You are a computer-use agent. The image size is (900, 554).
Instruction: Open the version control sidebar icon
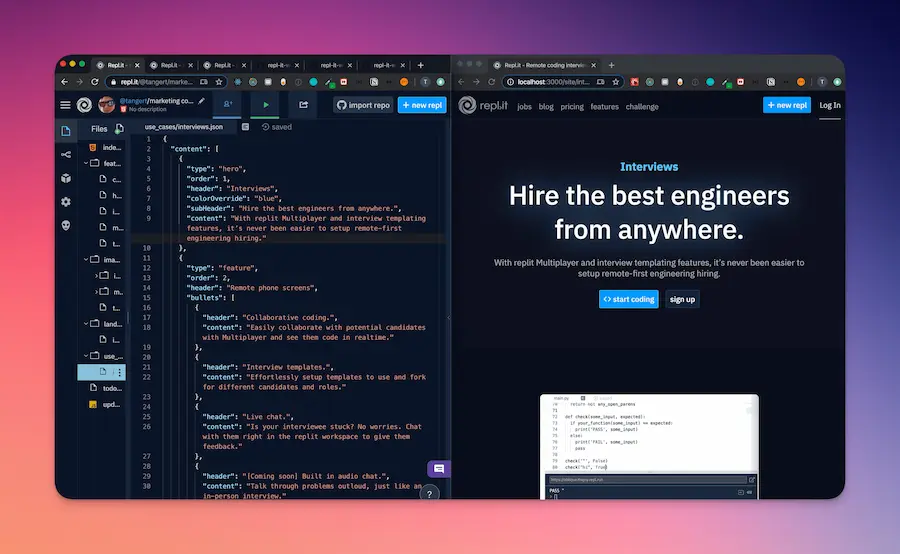pyautogui.click(x=66, y=154)
